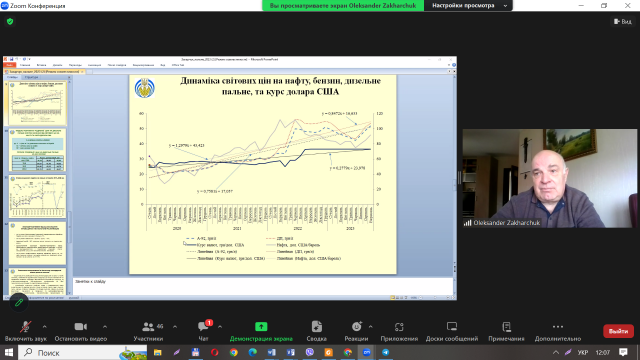Screen dimensions: 640x360
Task: Toggle the green annotation pencil button
Action: tap(19, 302)
